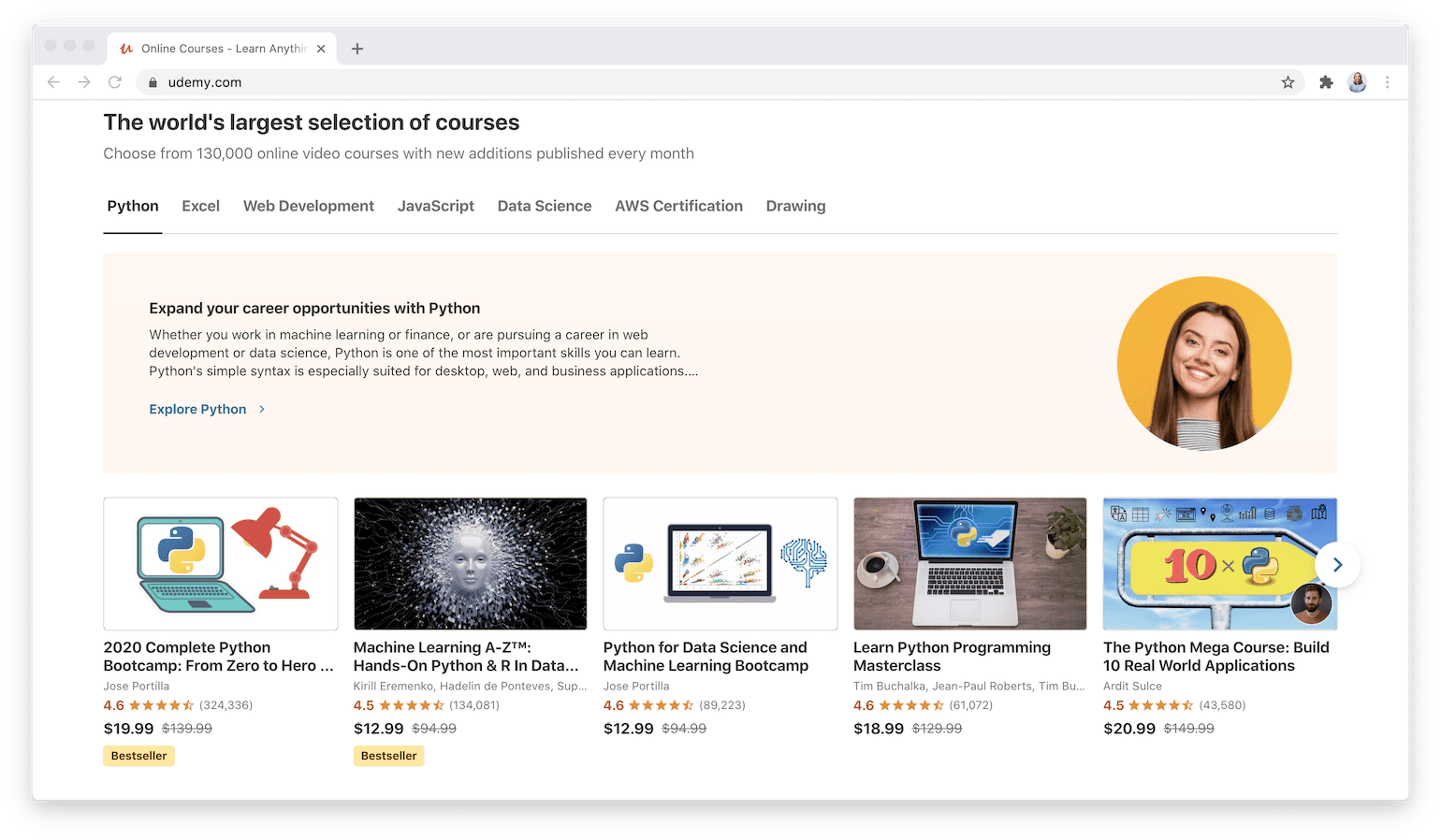This screenshot has width=1441, height=840.
Task: Click the browser back navigation arrow
Action: (x=53, y=81)
